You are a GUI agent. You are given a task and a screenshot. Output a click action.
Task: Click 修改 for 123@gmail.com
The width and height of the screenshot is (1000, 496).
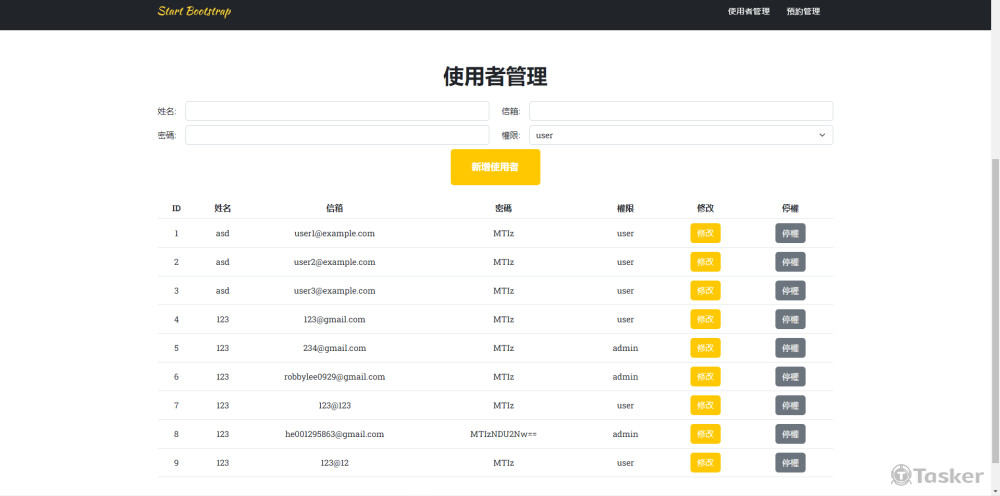[x=705, y=320]
